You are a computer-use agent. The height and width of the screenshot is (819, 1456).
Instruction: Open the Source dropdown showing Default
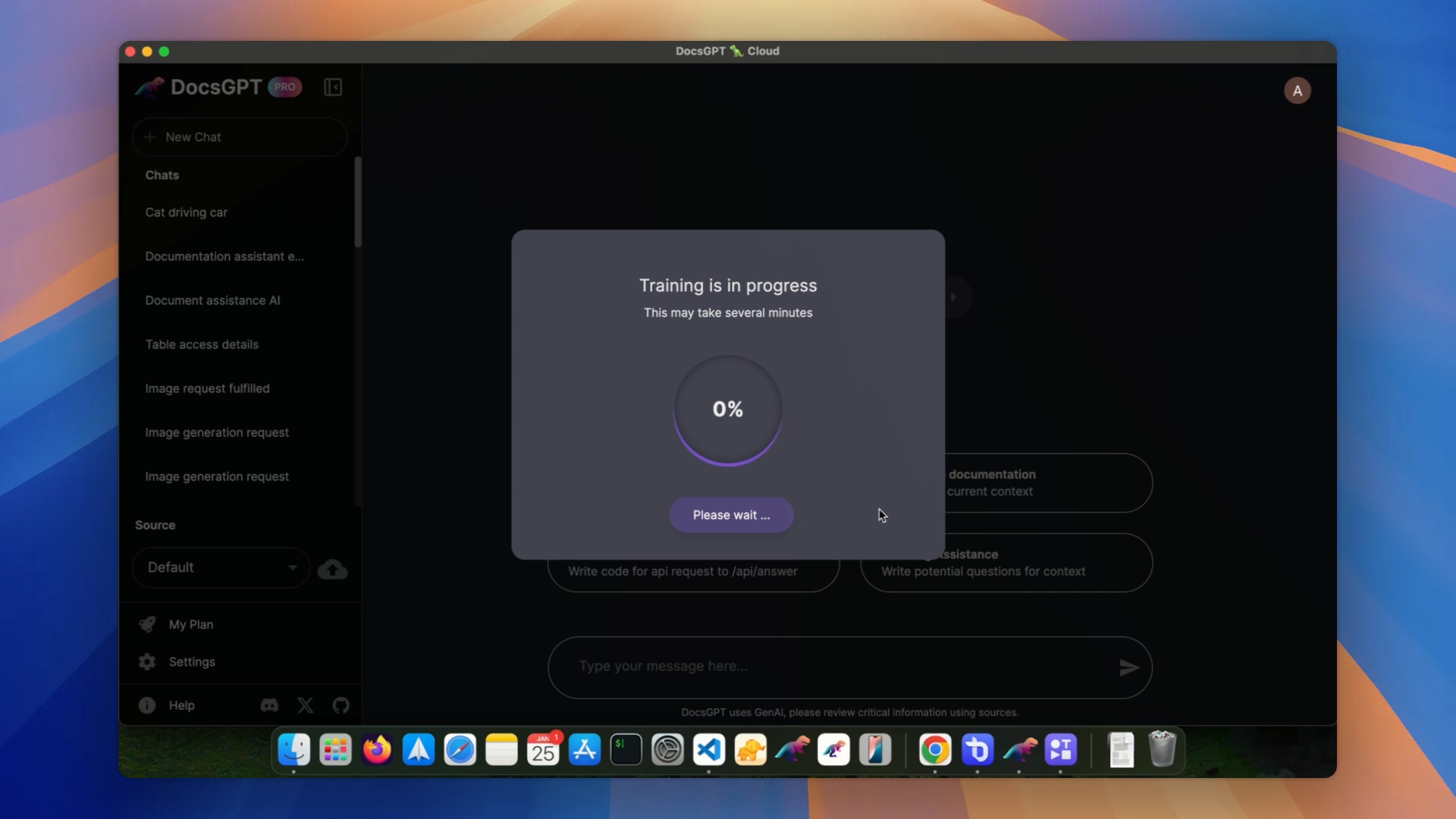(221, 567)
